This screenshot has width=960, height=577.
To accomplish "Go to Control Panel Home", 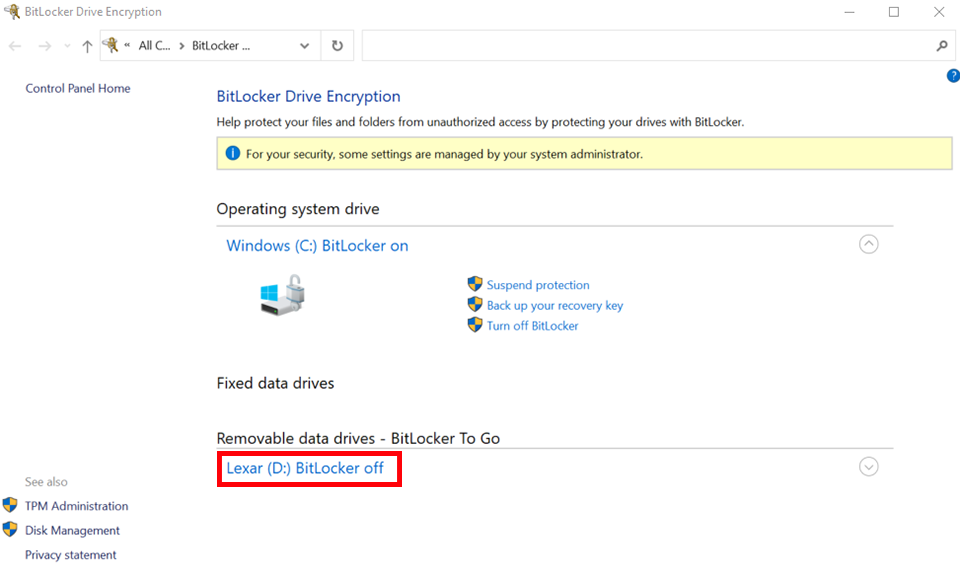I will tap(78, 88).
